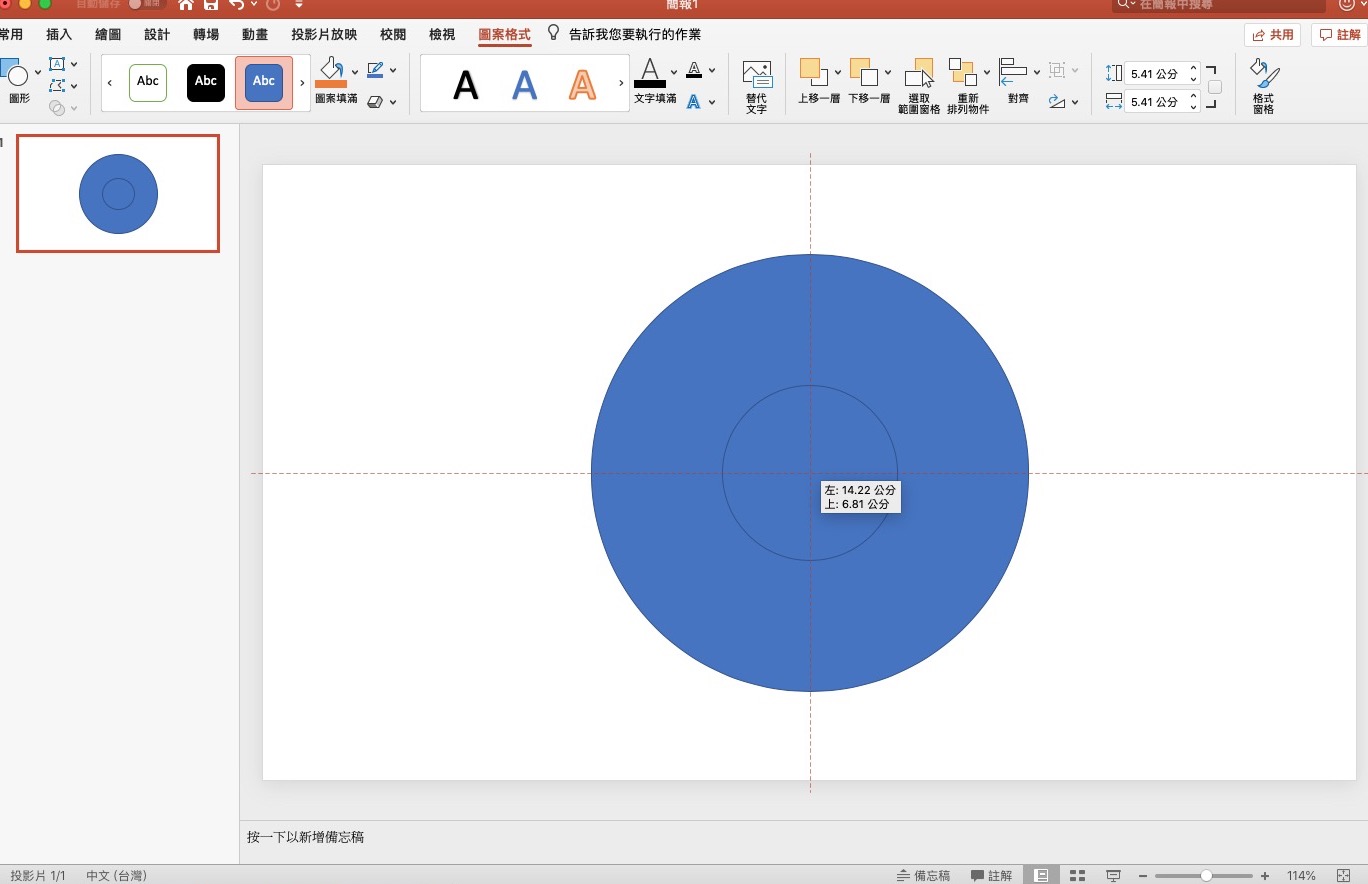1368x884 pixels.
Task: Click the 共用 share button
Action: pos(1272,35)
